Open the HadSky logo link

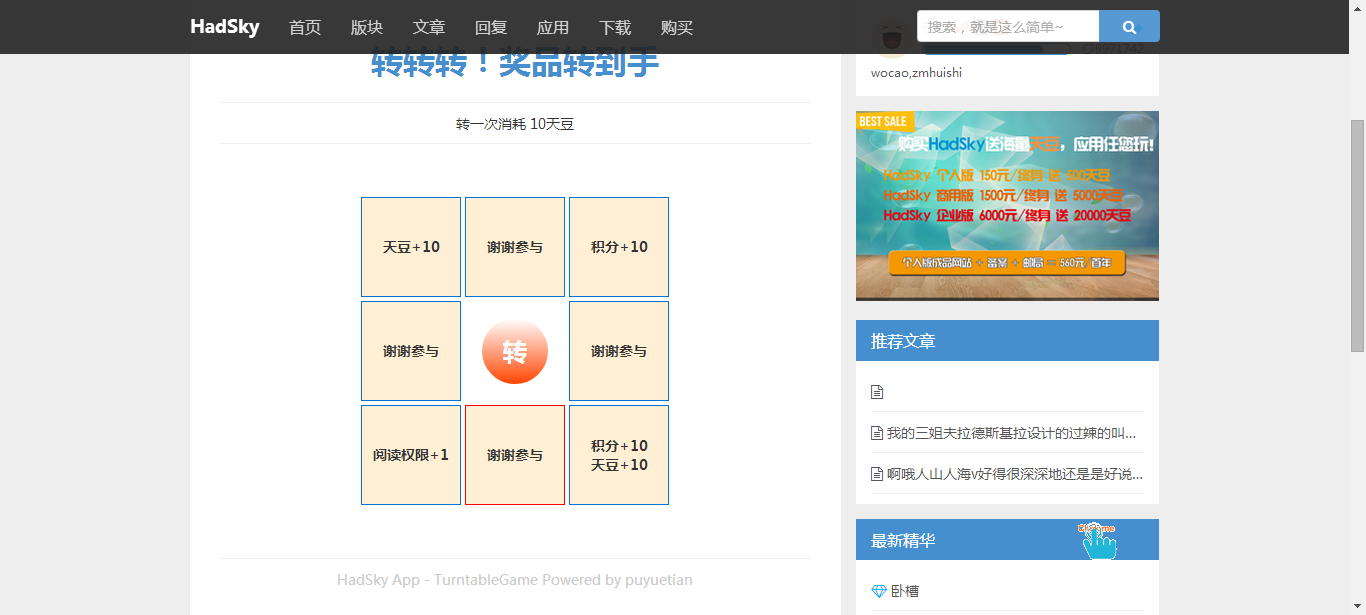[225, 27]
